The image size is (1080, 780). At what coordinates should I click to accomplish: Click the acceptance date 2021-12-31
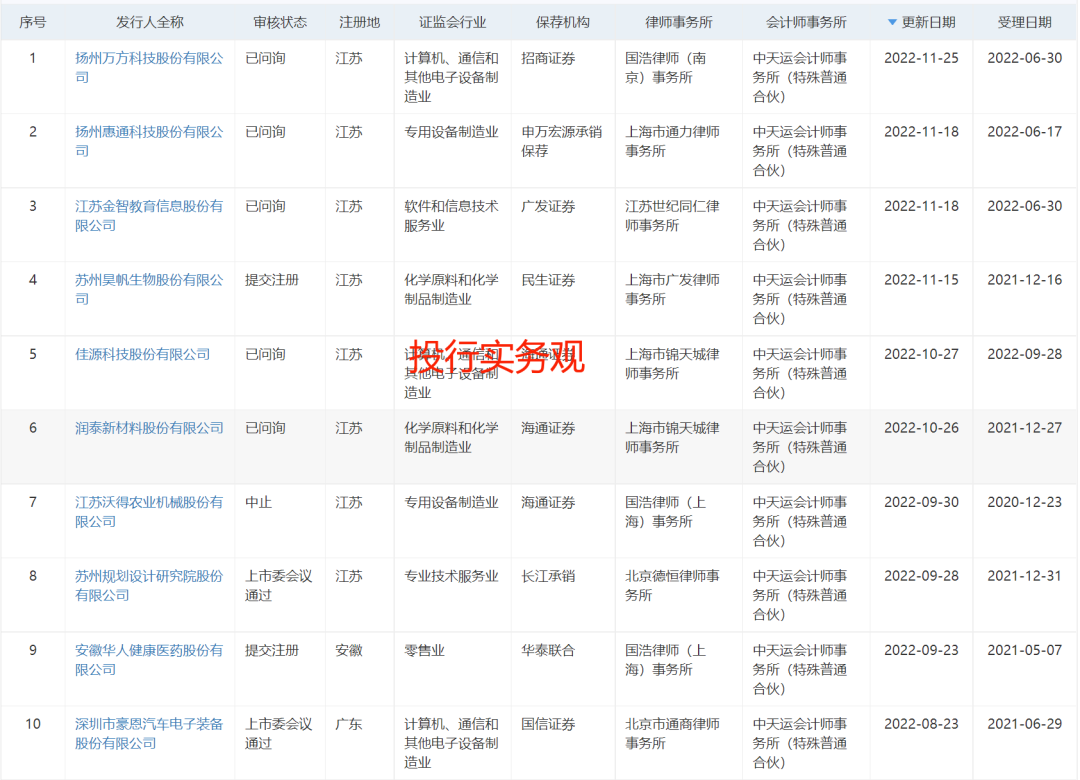click(x=1024, y=576)
